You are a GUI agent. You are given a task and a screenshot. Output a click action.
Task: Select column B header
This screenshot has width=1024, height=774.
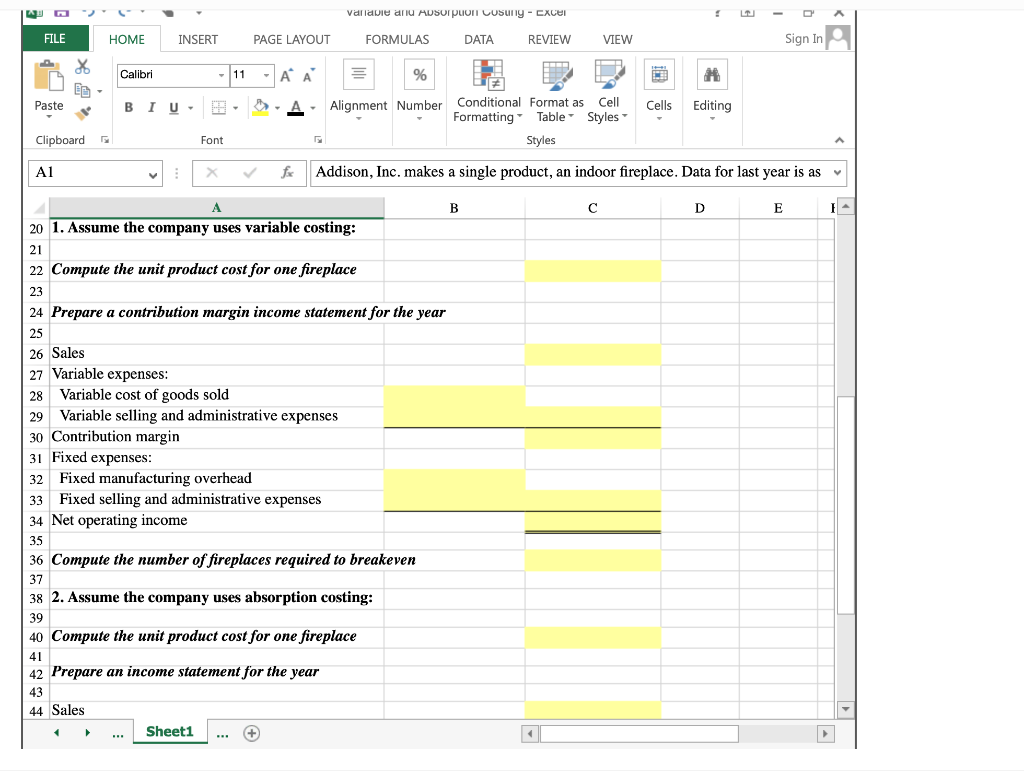[x=454, y=208]
